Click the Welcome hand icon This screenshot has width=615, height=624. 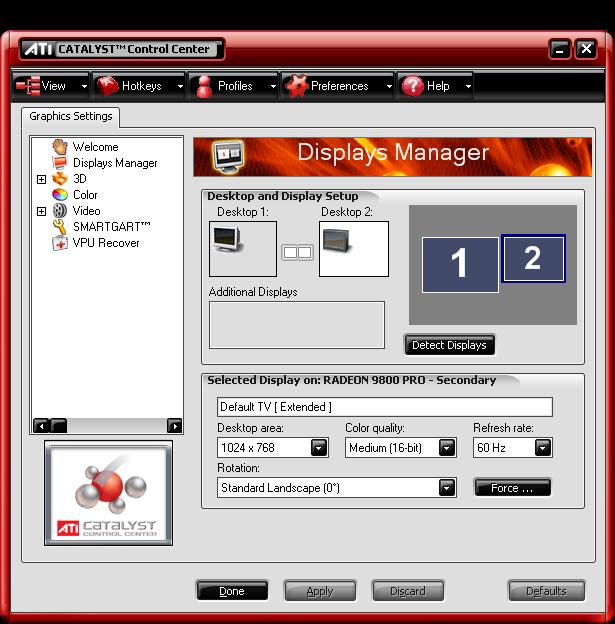pos(60,147)
